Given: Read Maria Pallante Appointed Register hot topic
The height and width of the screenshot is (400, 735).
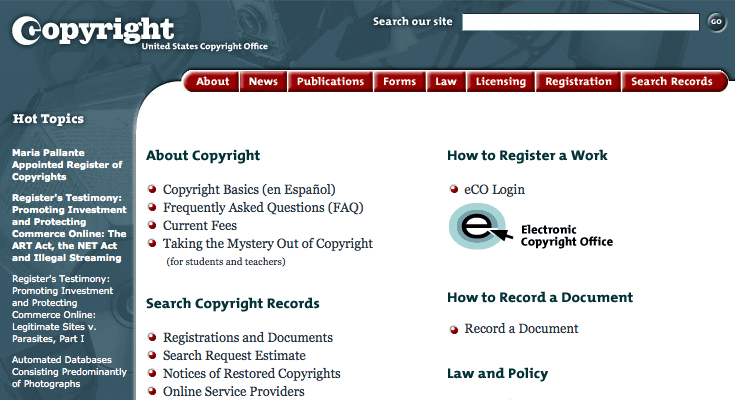Looking at the screenshot, I should pyautogui.click(x=67, y=165).
